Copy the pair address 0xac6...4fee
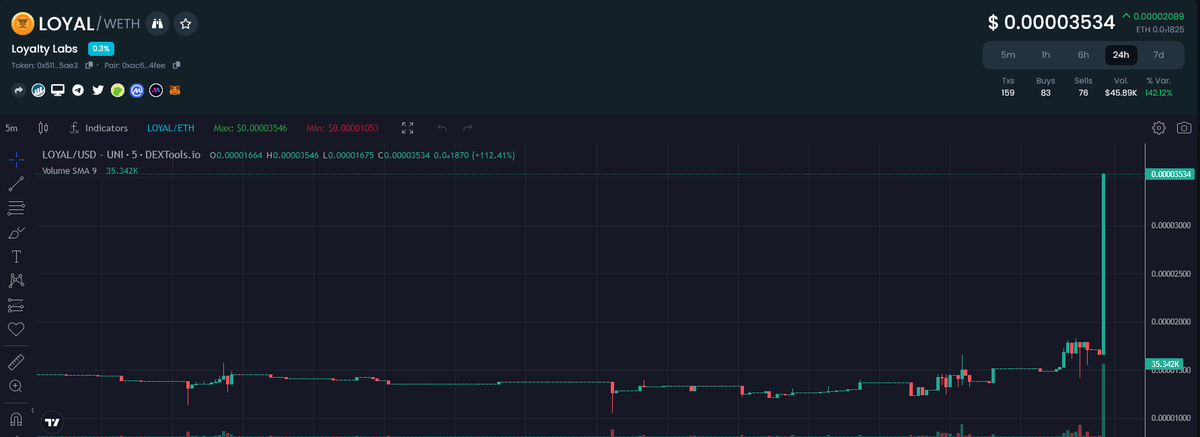 [177, 65]
